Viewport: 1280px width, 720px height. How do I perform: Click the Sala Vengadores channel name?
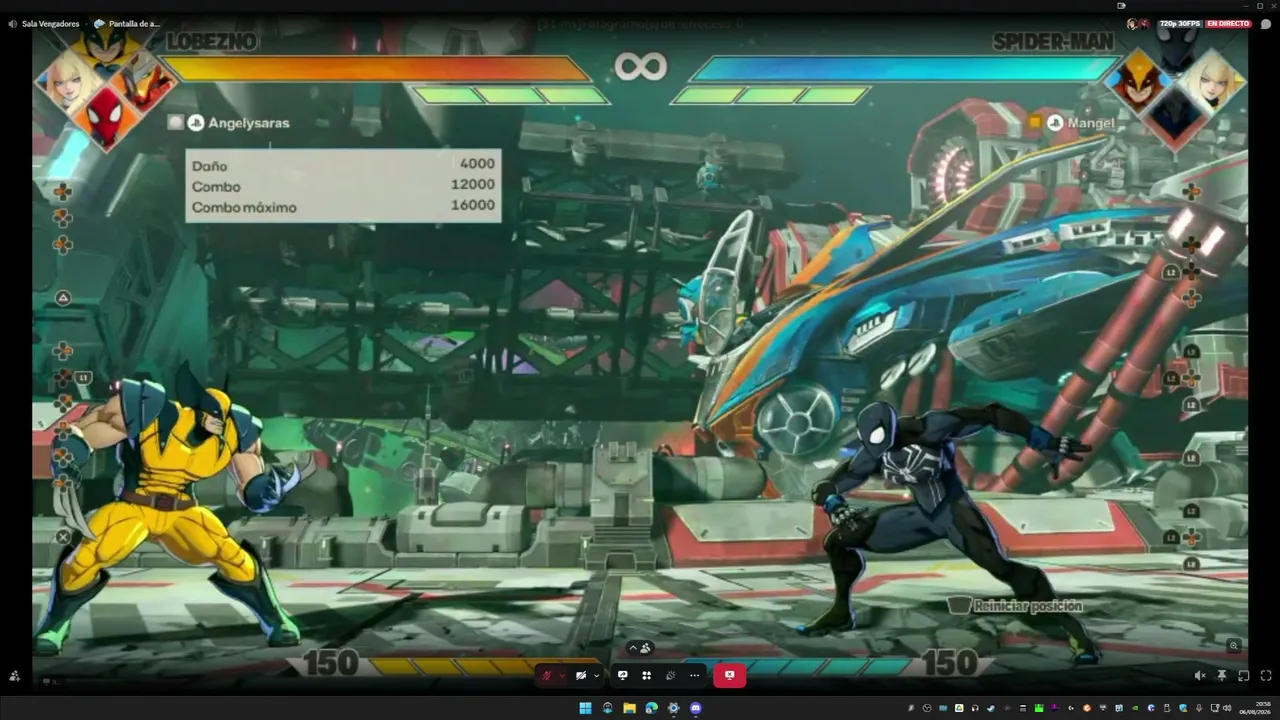[x=50, y=24]
